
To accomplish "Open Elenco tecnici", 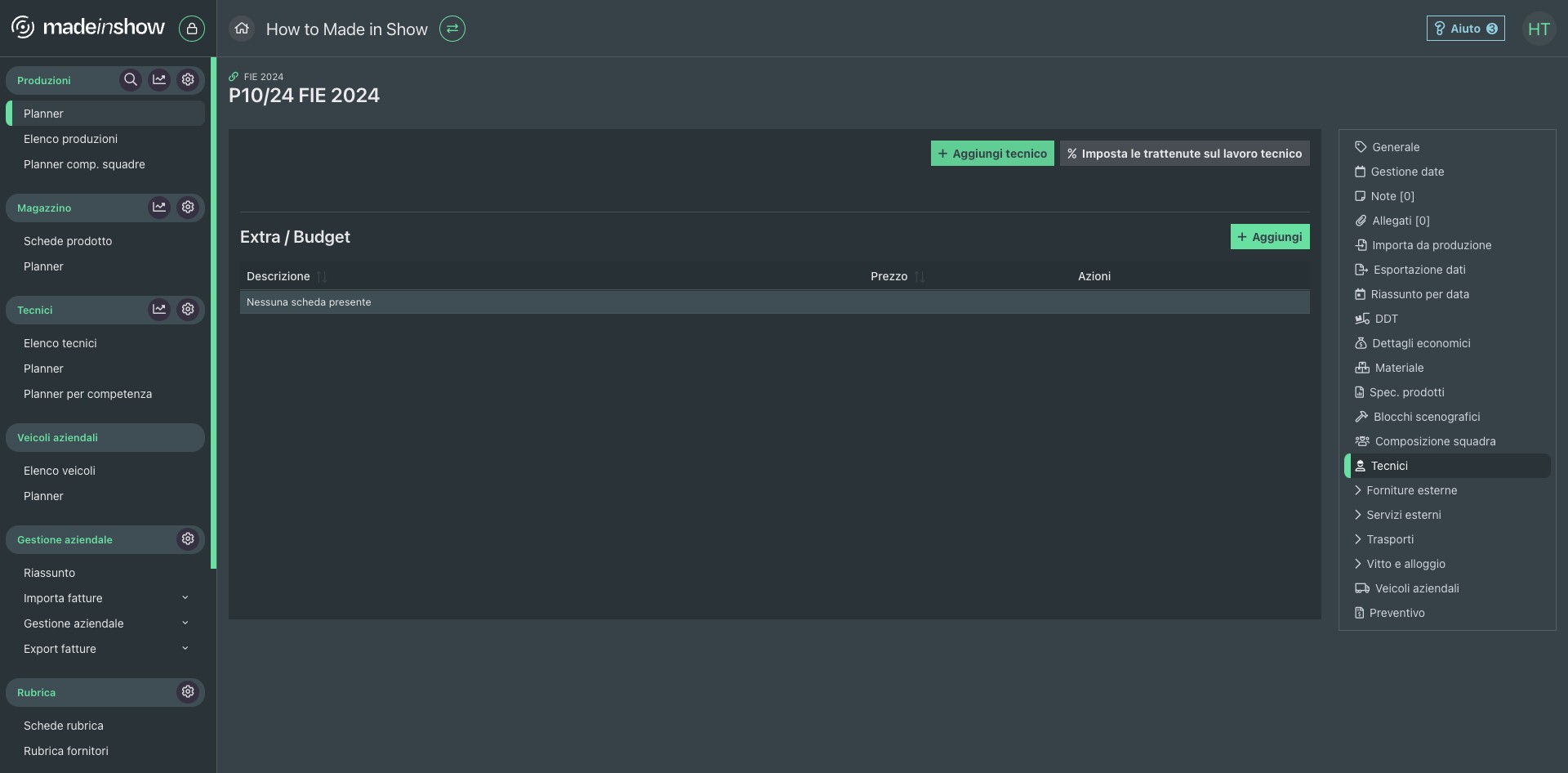I will pyautogui.click(x=60, y=343).
